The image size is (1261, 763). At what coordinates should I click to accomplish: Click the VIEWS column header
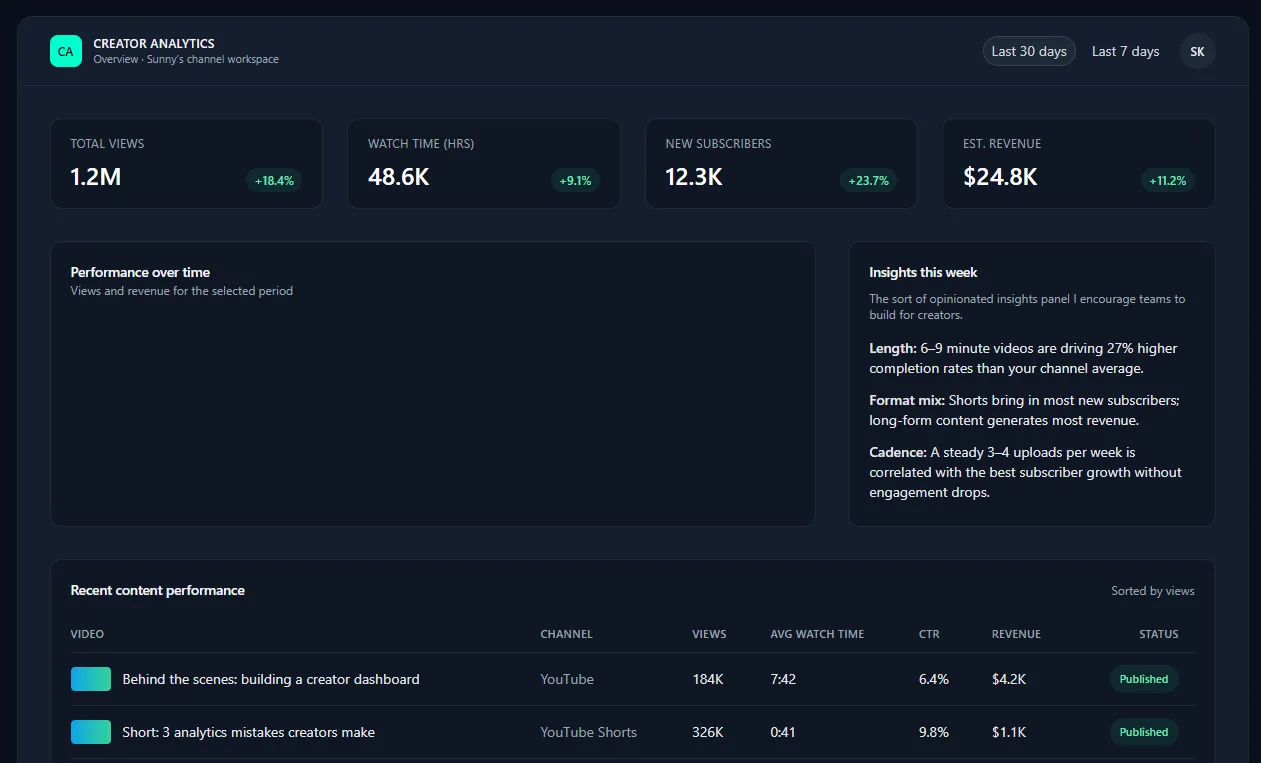pos(709,634)
